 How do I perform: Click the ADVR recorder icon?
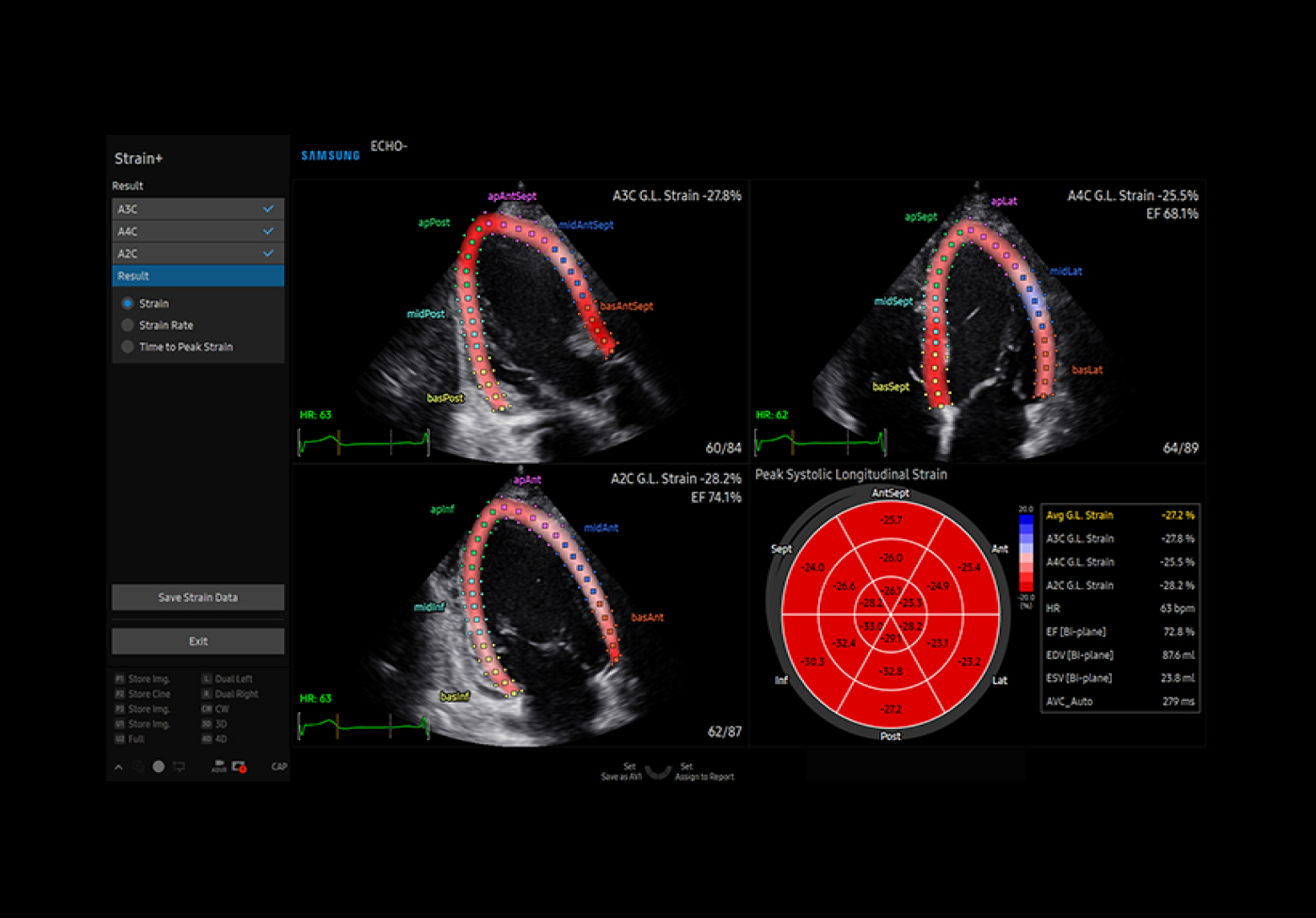(x=218, y=766)
